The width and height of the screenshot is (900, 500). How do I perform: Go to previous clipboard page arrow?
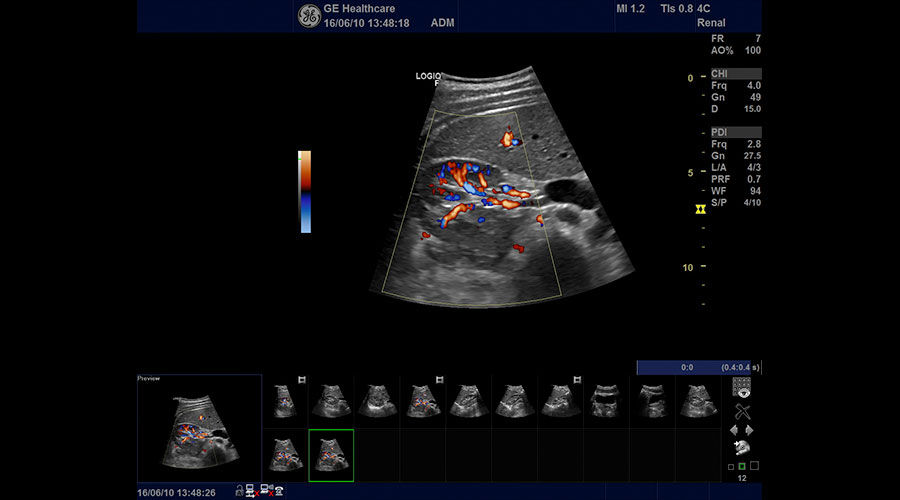(734, 430)
